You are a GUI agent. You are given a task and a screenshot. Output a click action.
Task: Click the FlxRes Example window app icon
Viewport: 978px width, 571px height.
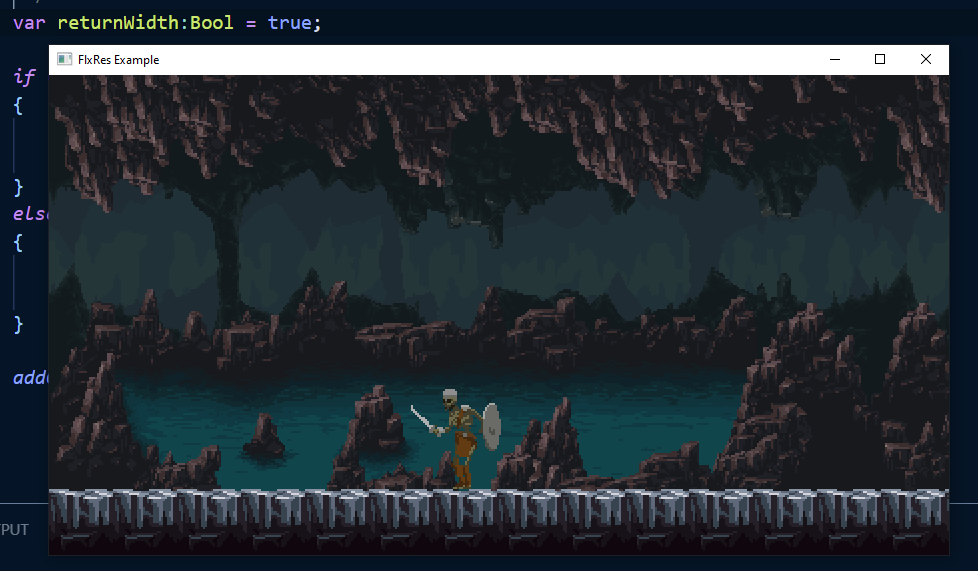[x=64, y=59]
